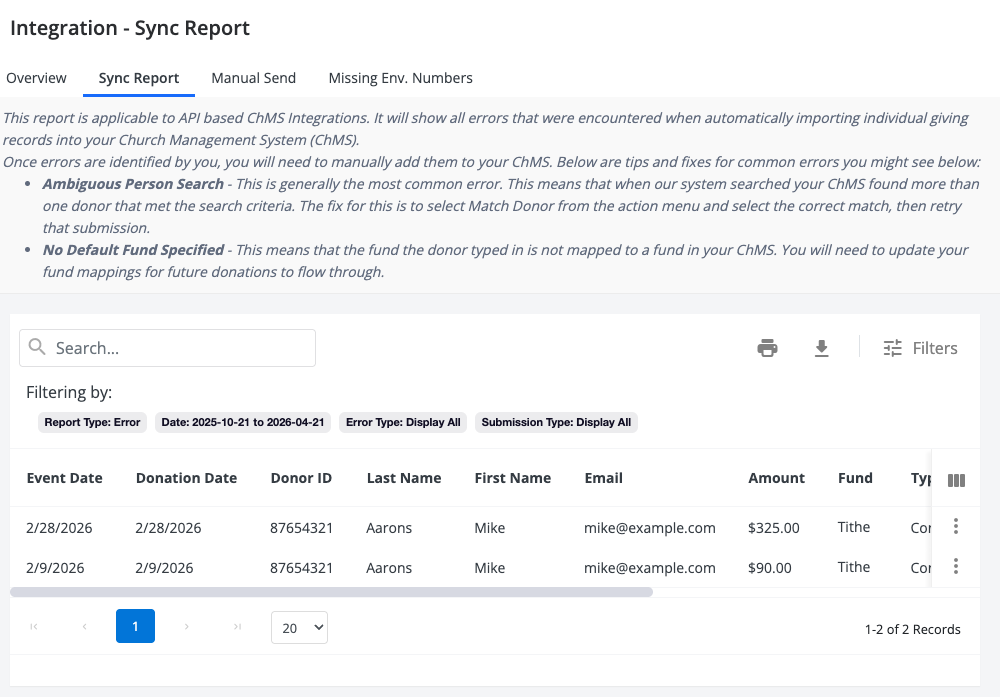Open action menu for $325.00 donation row

tap(956, 526)
